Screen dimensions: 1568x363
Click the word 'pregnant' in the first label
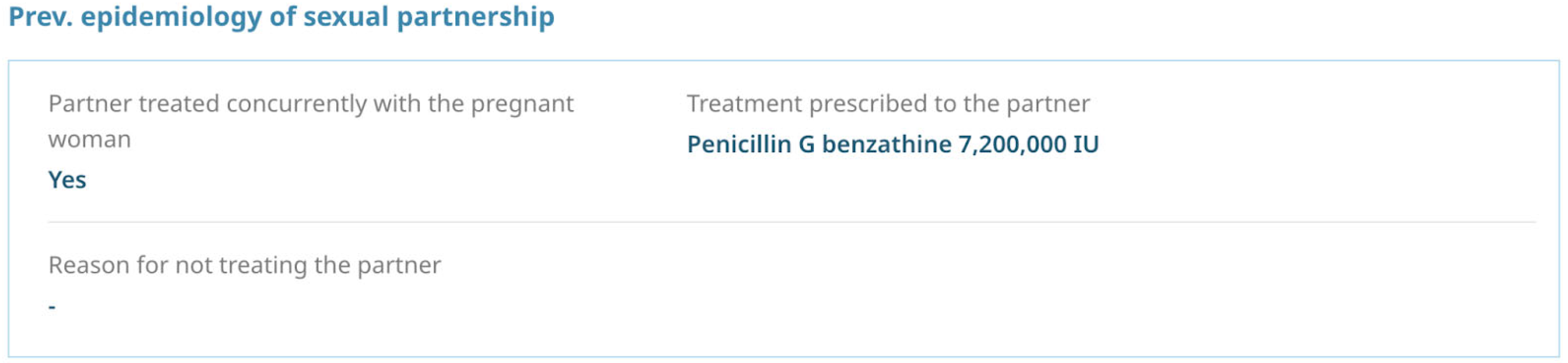[522, 104]
